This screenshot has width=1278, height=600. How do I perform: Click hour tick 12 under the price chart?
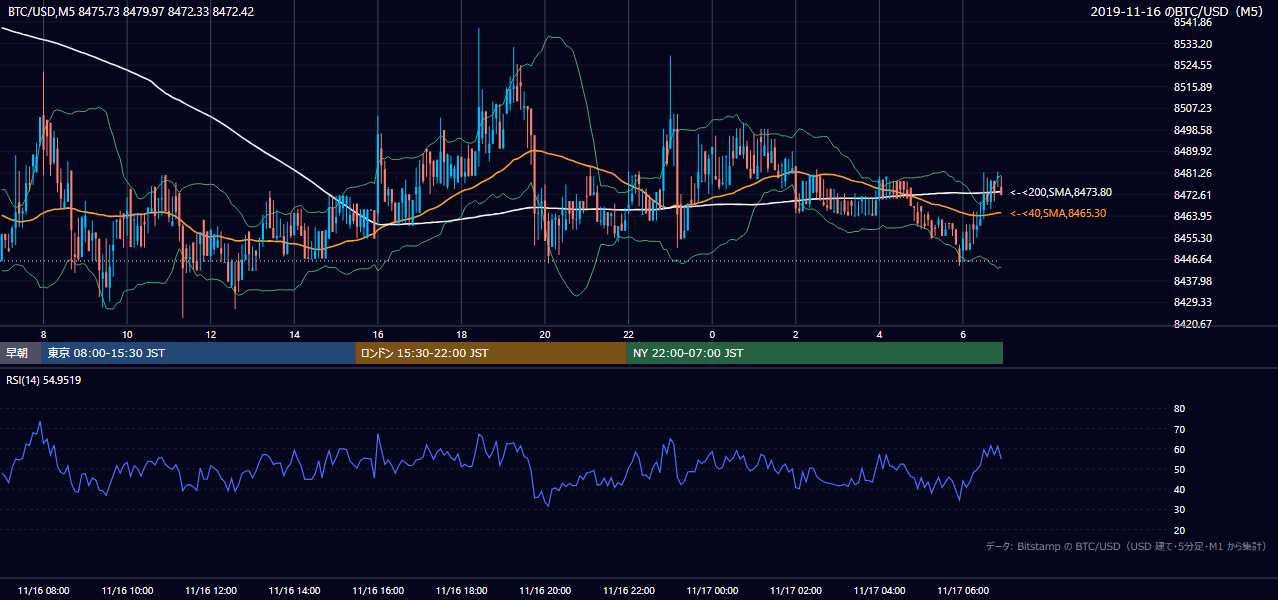click(x=211, y=334)
